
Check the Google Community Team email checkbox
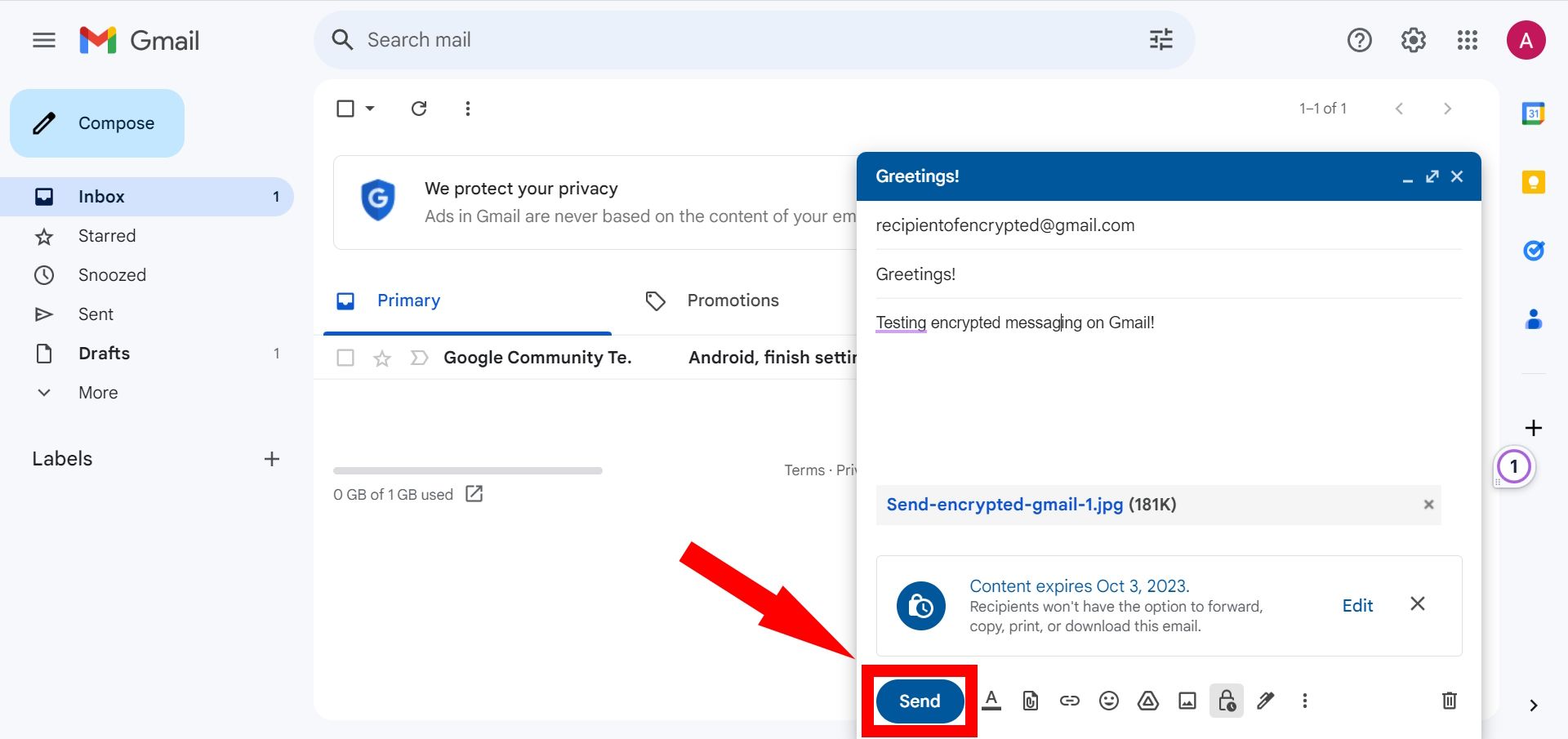345,358
